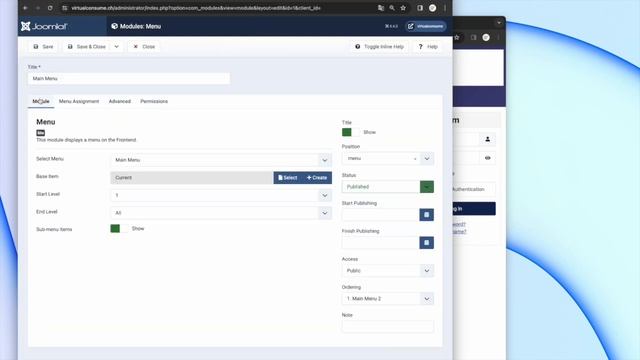This screenshot has width=640, height=360.
Task: Expand the Select Menu dropdown
Action: pyautogui.click(x=325, y=160)
